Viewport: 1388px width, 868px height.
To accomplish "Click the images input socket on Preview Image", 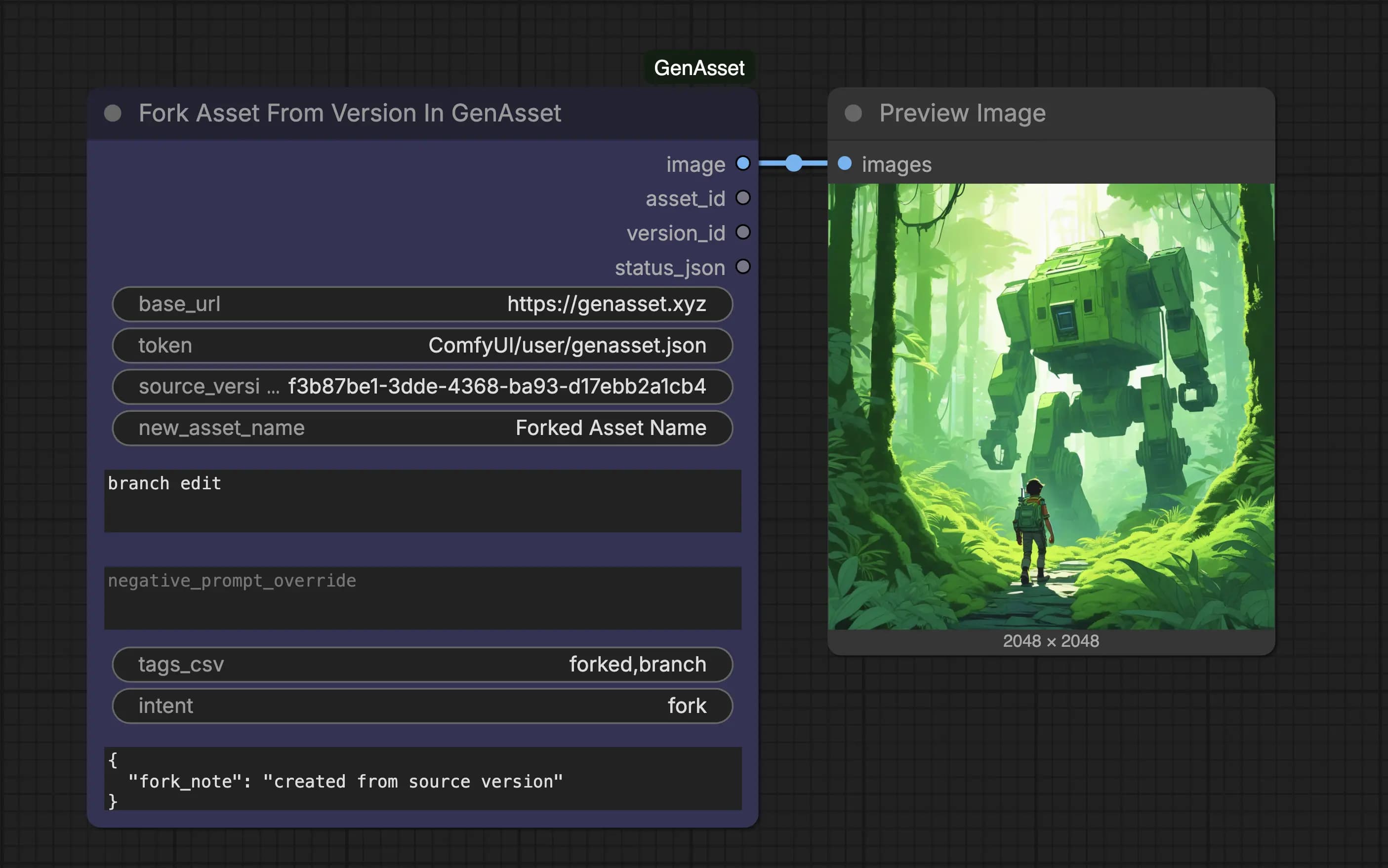I will tap(845, 163).
